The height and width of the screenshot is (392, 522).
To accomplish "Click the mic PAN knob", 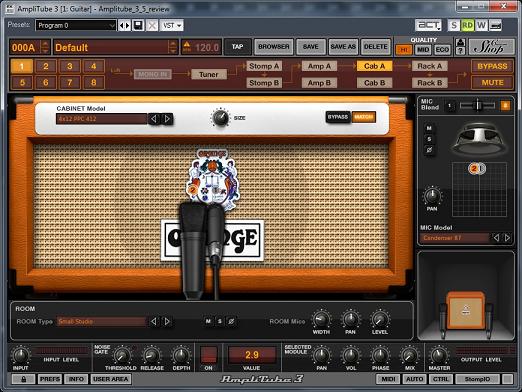I will click(432, 196).
